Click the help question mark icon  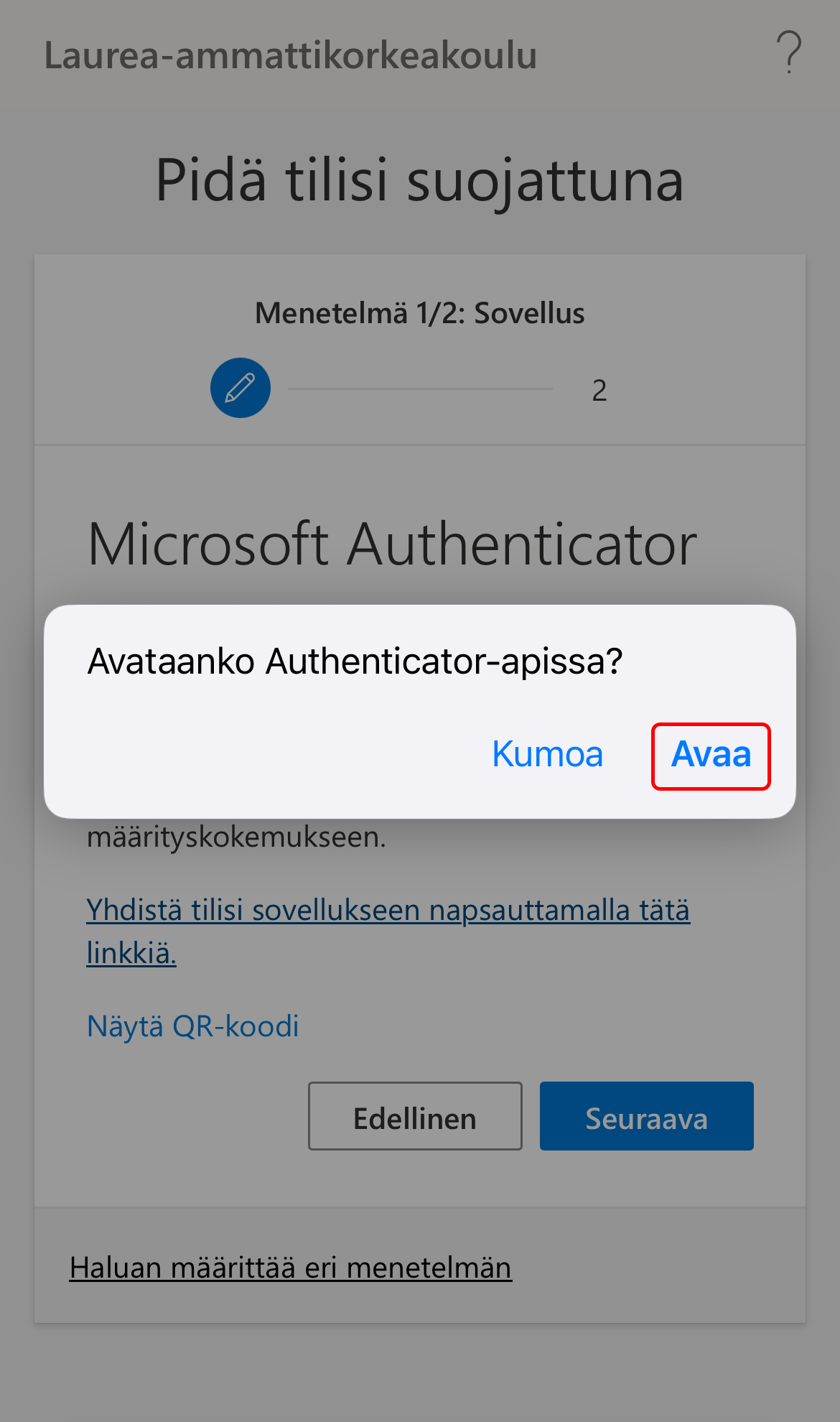[788, 53]
